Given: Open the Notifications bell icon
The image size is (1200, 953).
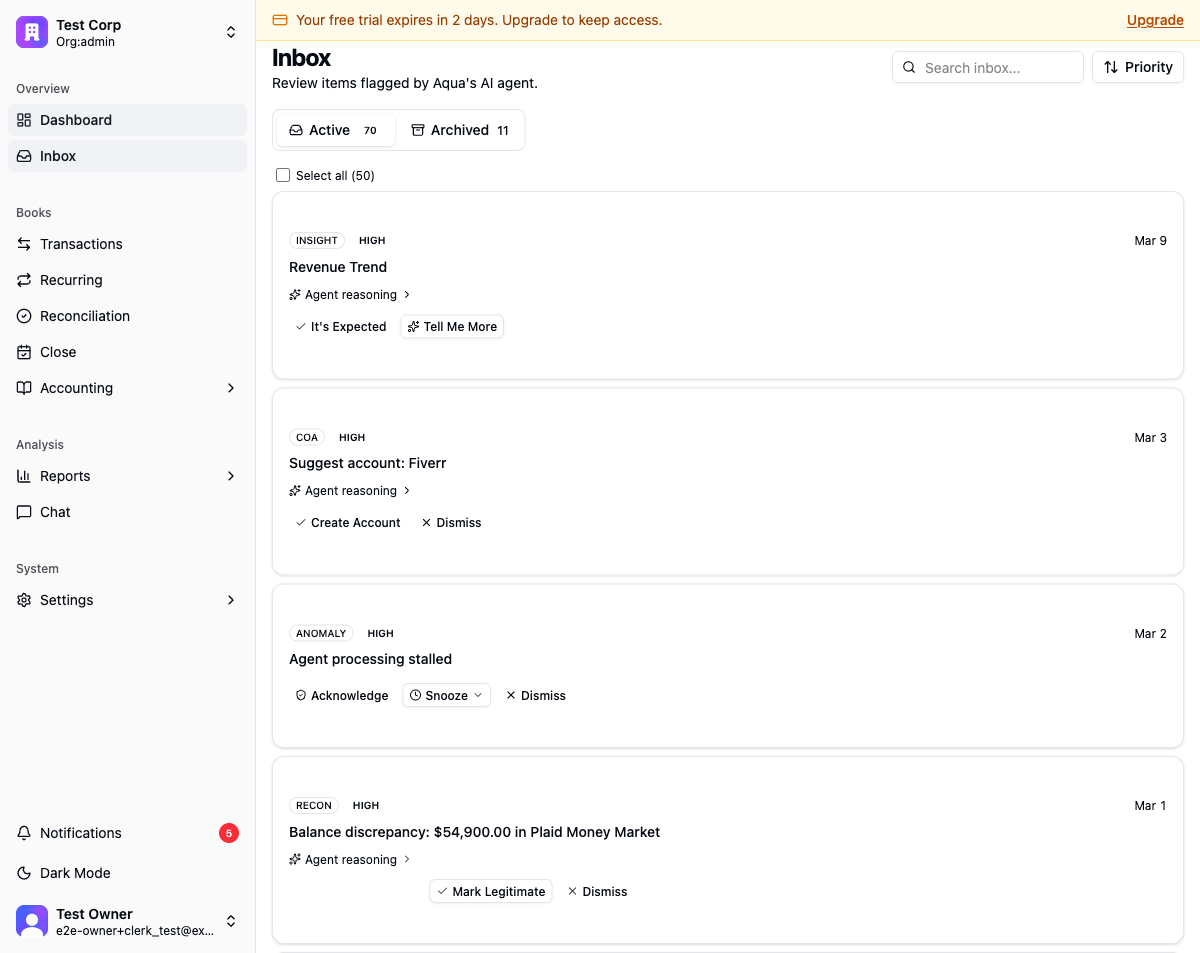Looking at the screenshot, I should coord(24,833).
